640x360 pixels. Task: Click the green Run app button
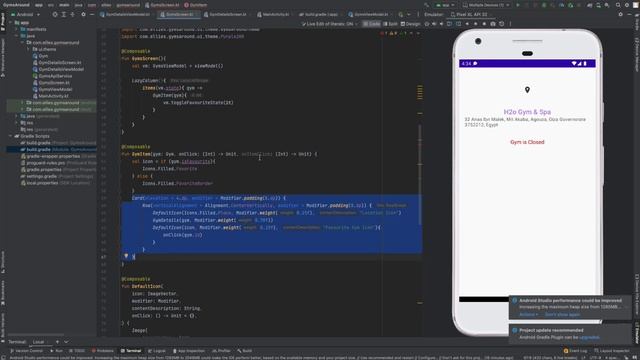click(x=518, y=5)
